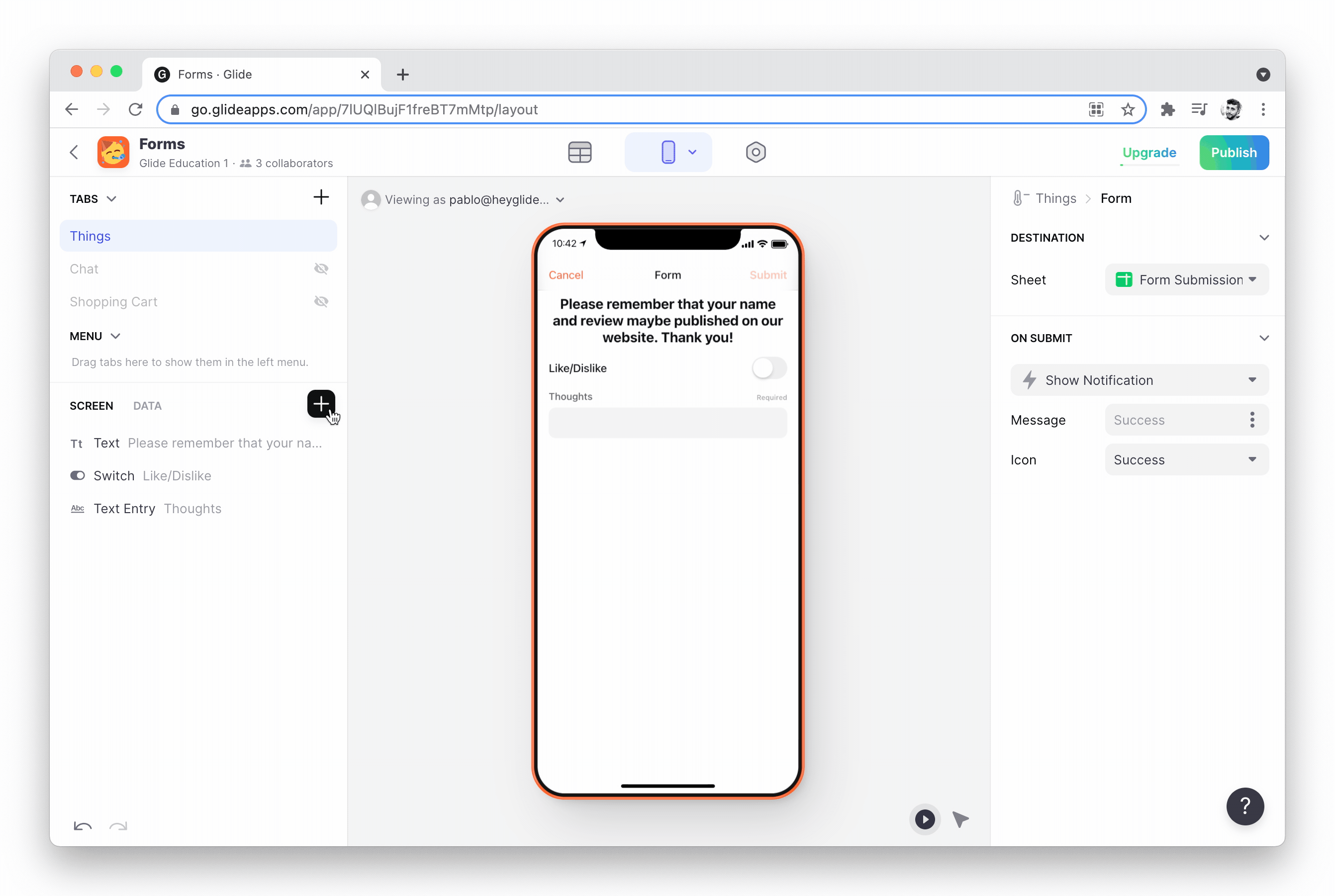Click the preview play button
The width and height of the screenshot is (1335, 896).
click(924, 819)
